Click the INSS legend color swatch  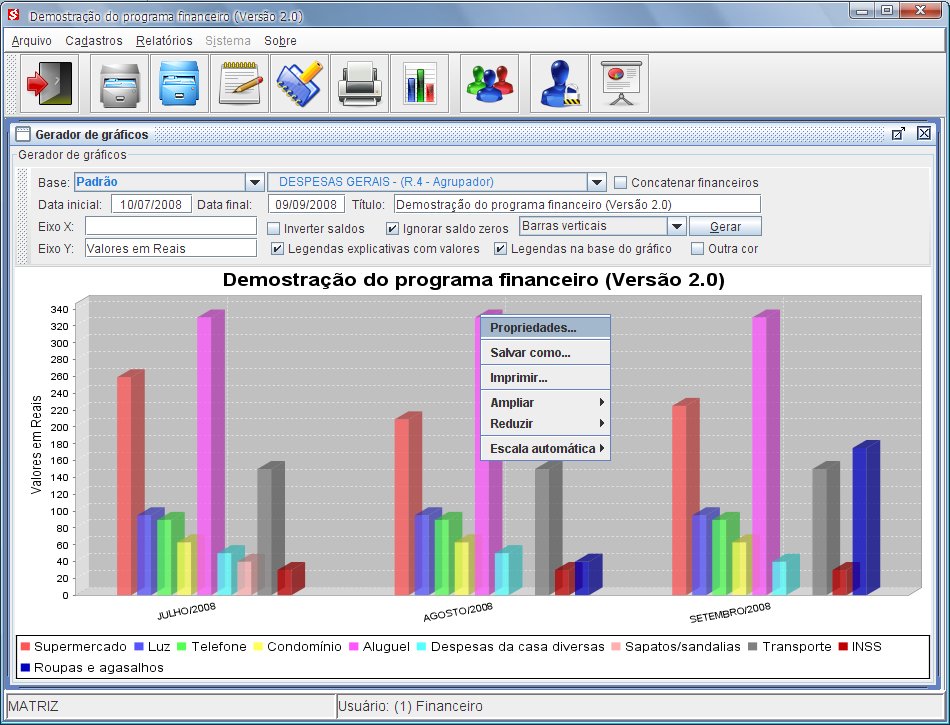click(x=843, y=647)
